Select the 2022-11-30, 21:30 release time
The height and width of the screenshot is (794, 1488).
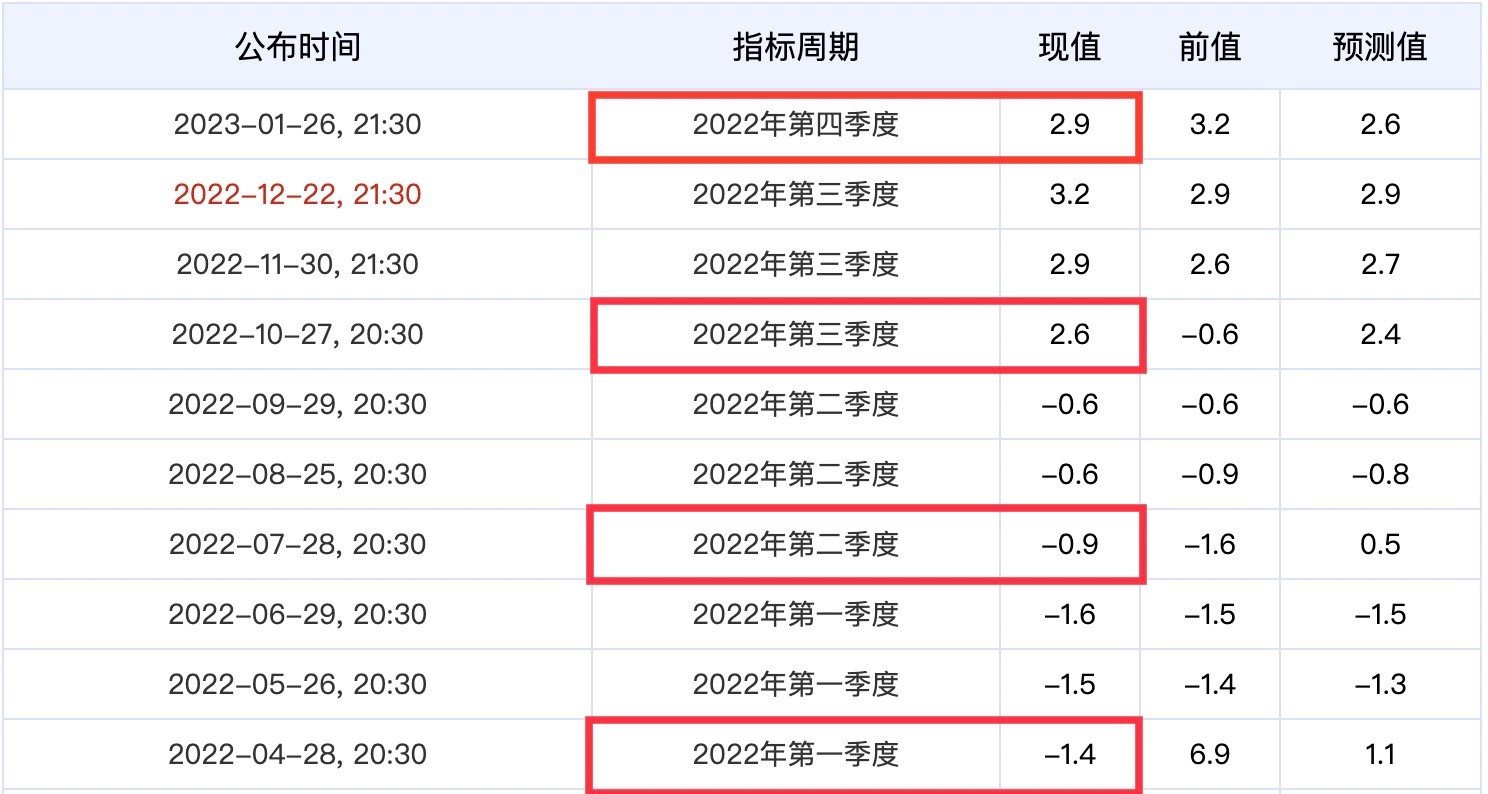point(298,264)
